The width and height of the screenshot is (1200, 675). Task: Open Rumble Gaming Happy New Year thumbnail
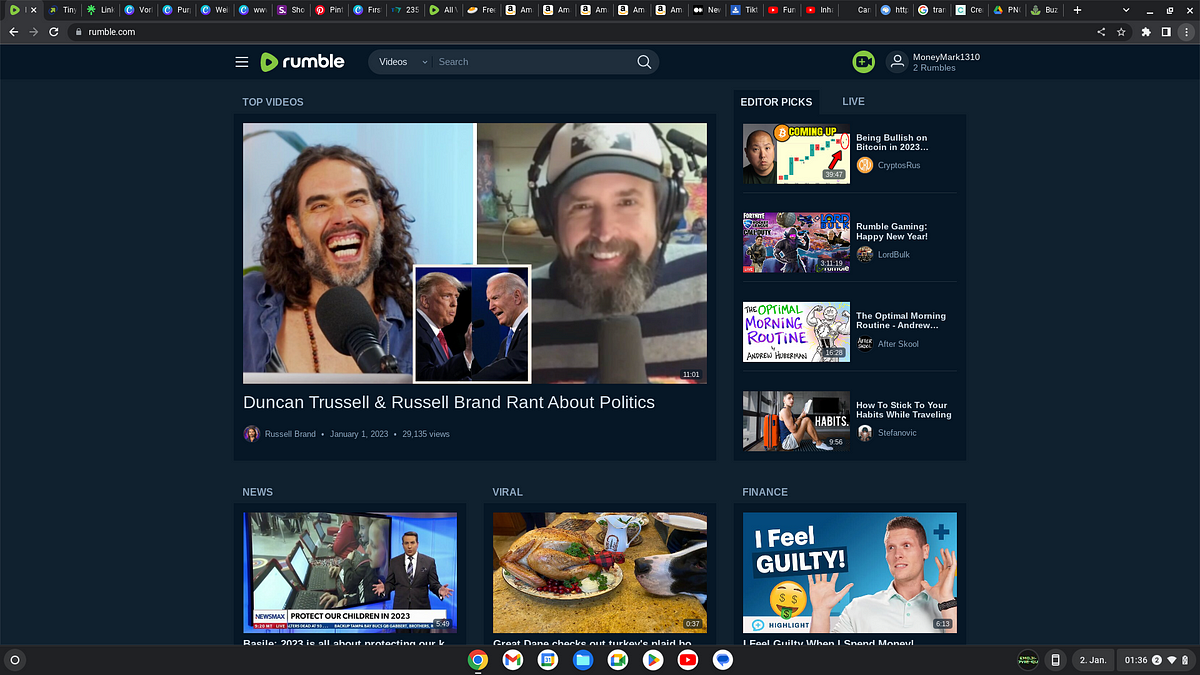[796, 242]
